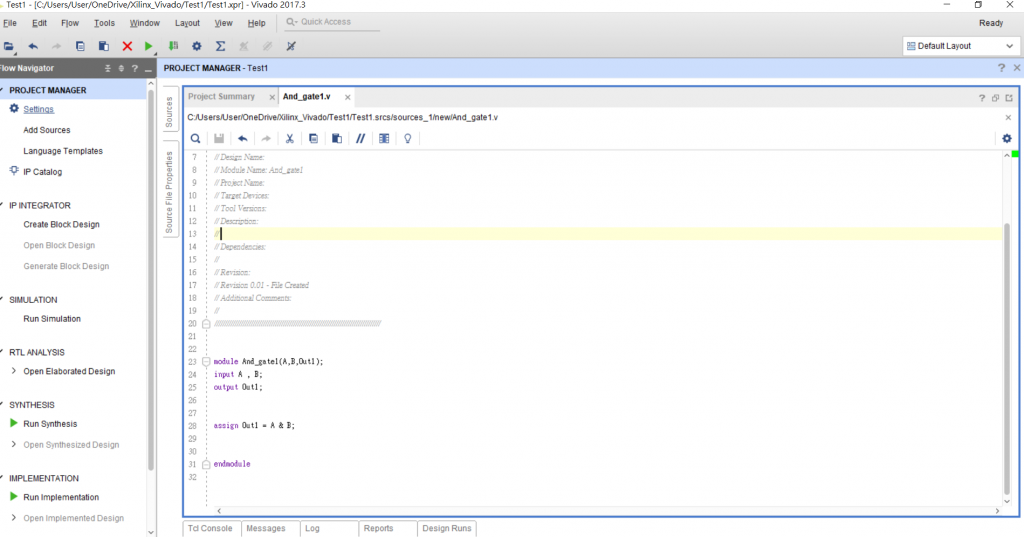Click the Settings gear in Project Manager

pyautogui.click(x=14, y=108)
